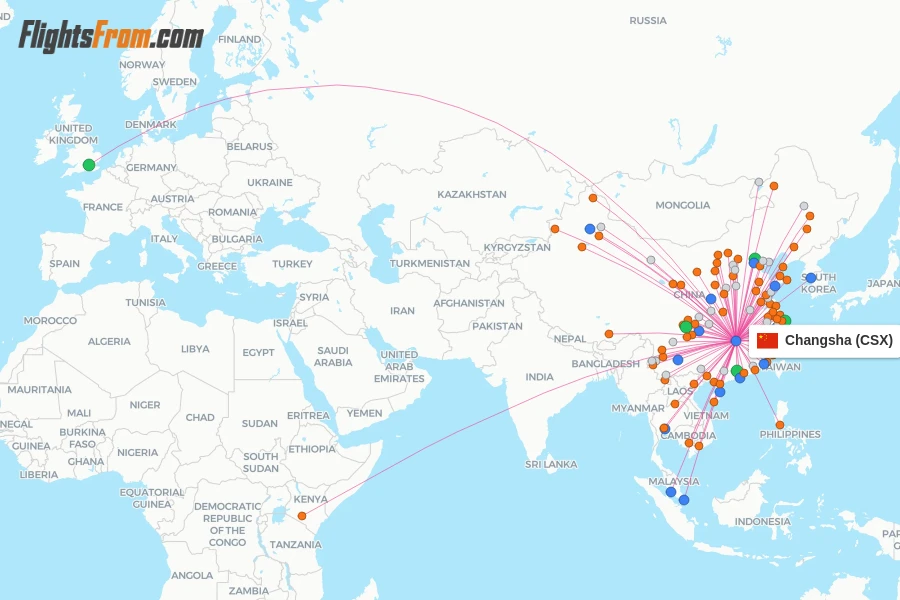Select the blue marker in northwest China
This screenshot has width=900, height=600.
click(x=589, y=229)
